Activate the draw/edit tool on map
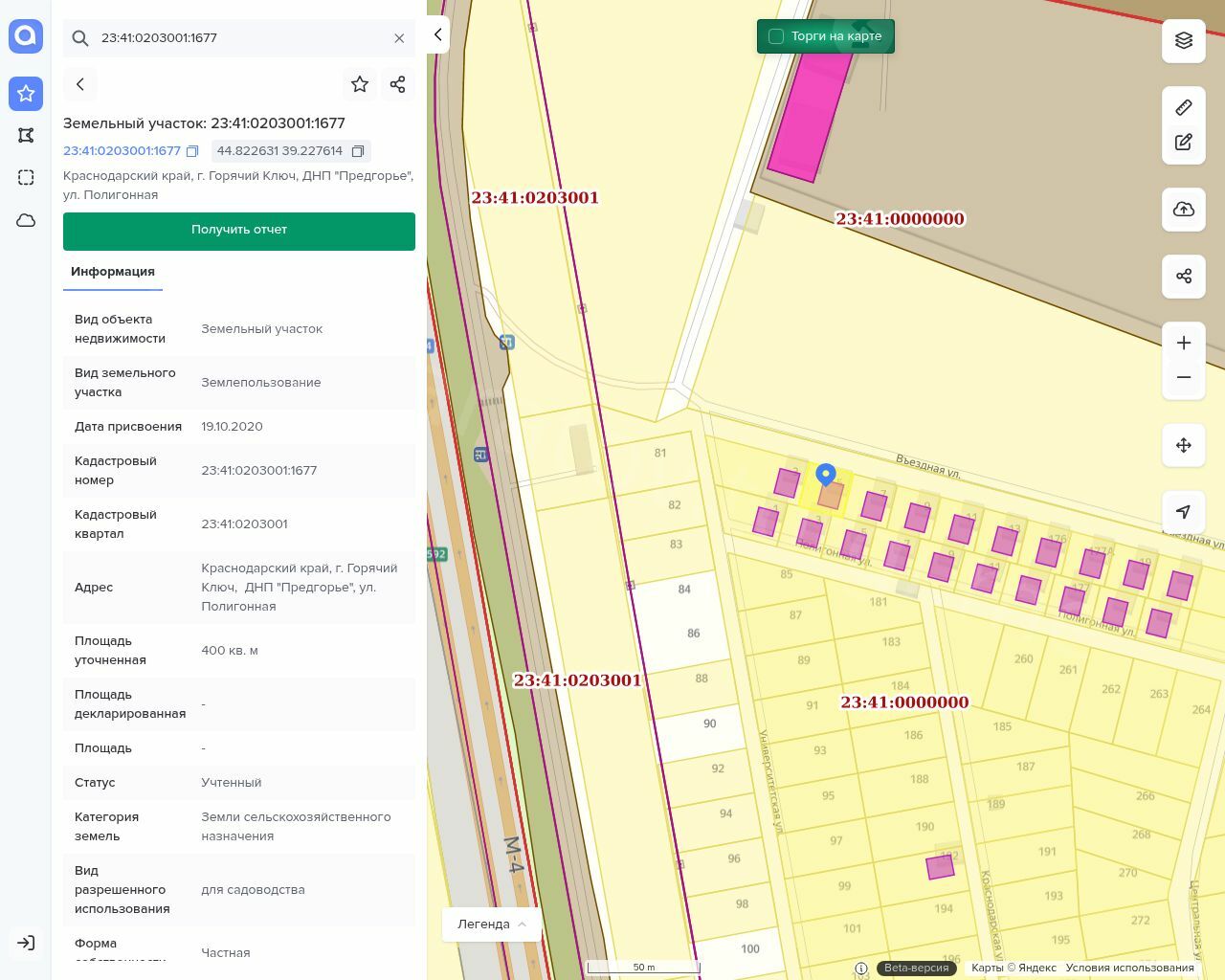 click(1184, 142)
